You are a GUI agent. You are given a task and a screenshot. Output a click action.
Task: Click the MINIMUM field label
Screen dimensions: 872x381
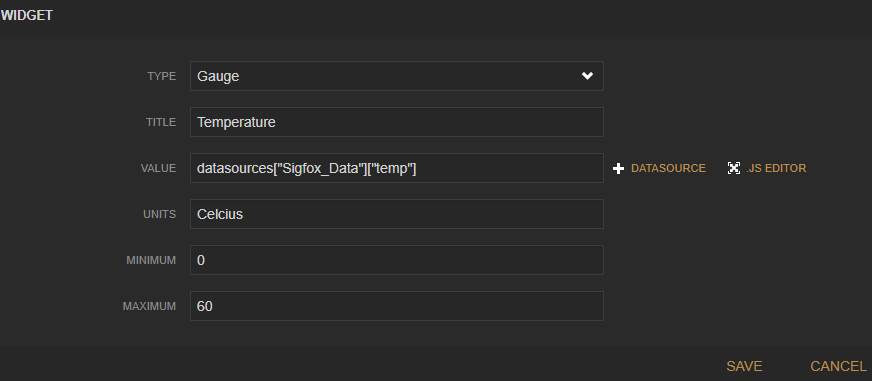click(x=151, y=260)
